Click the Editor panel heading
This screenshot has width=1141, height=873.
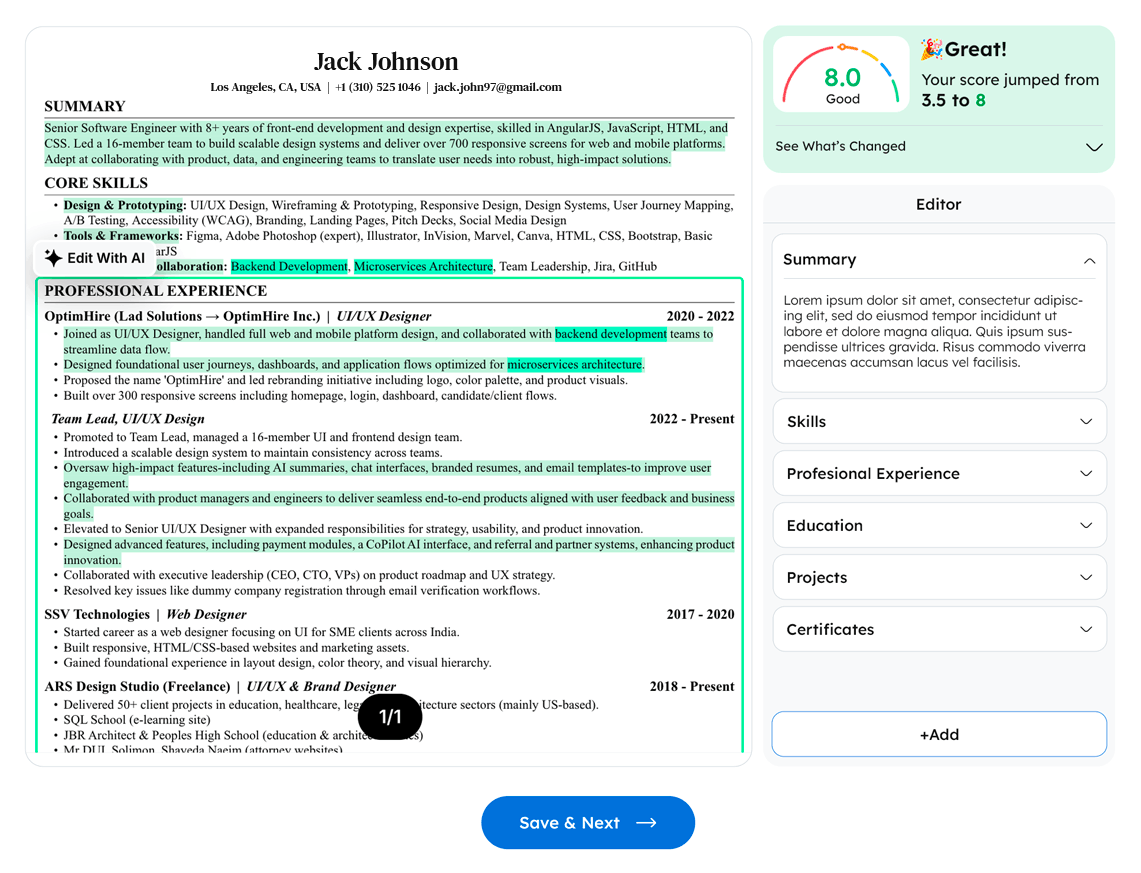939,204
